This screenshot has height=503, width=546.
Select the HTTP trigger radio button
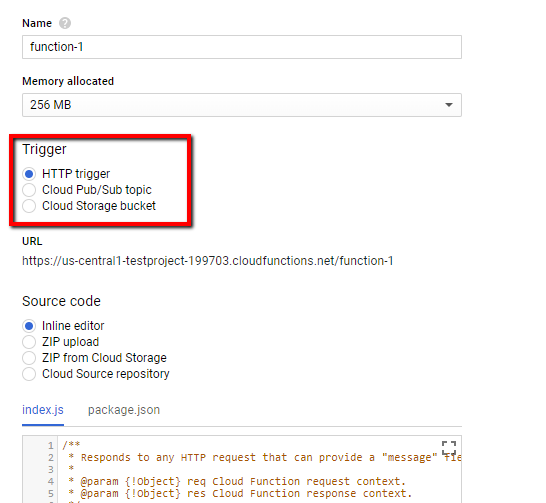(29, 174)
